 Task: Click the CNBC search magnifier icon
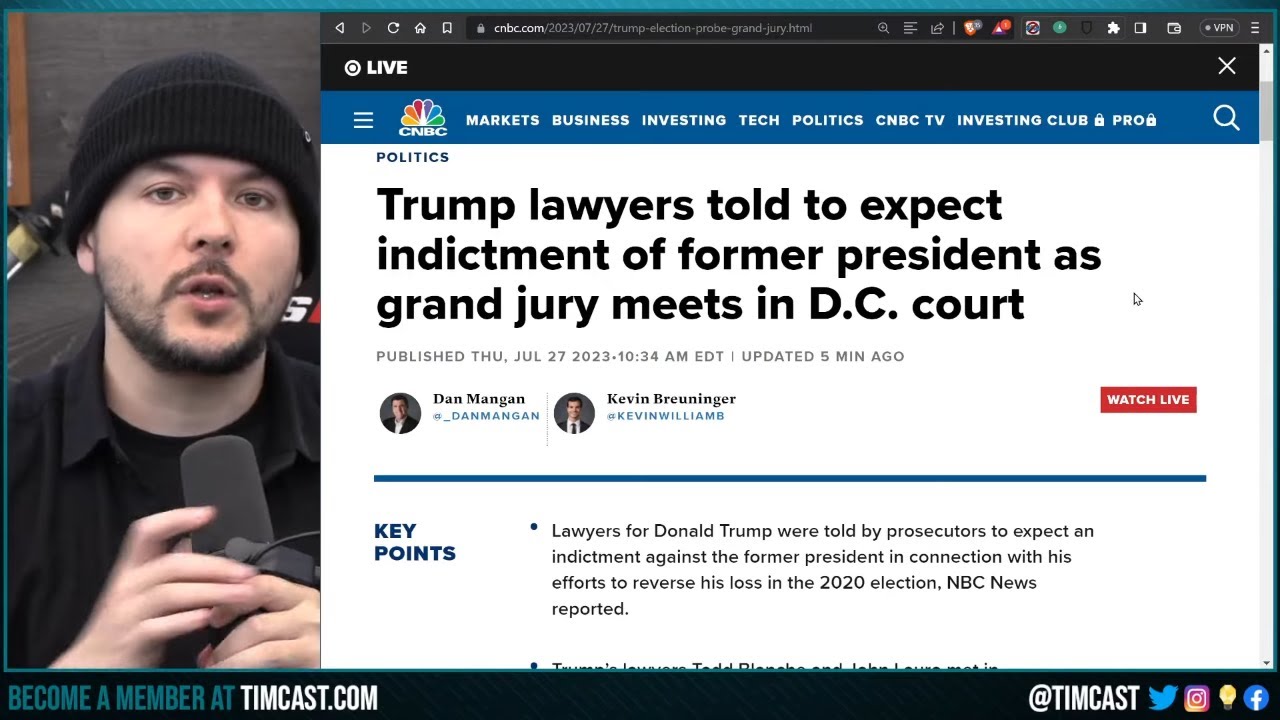pos(1226,118)
